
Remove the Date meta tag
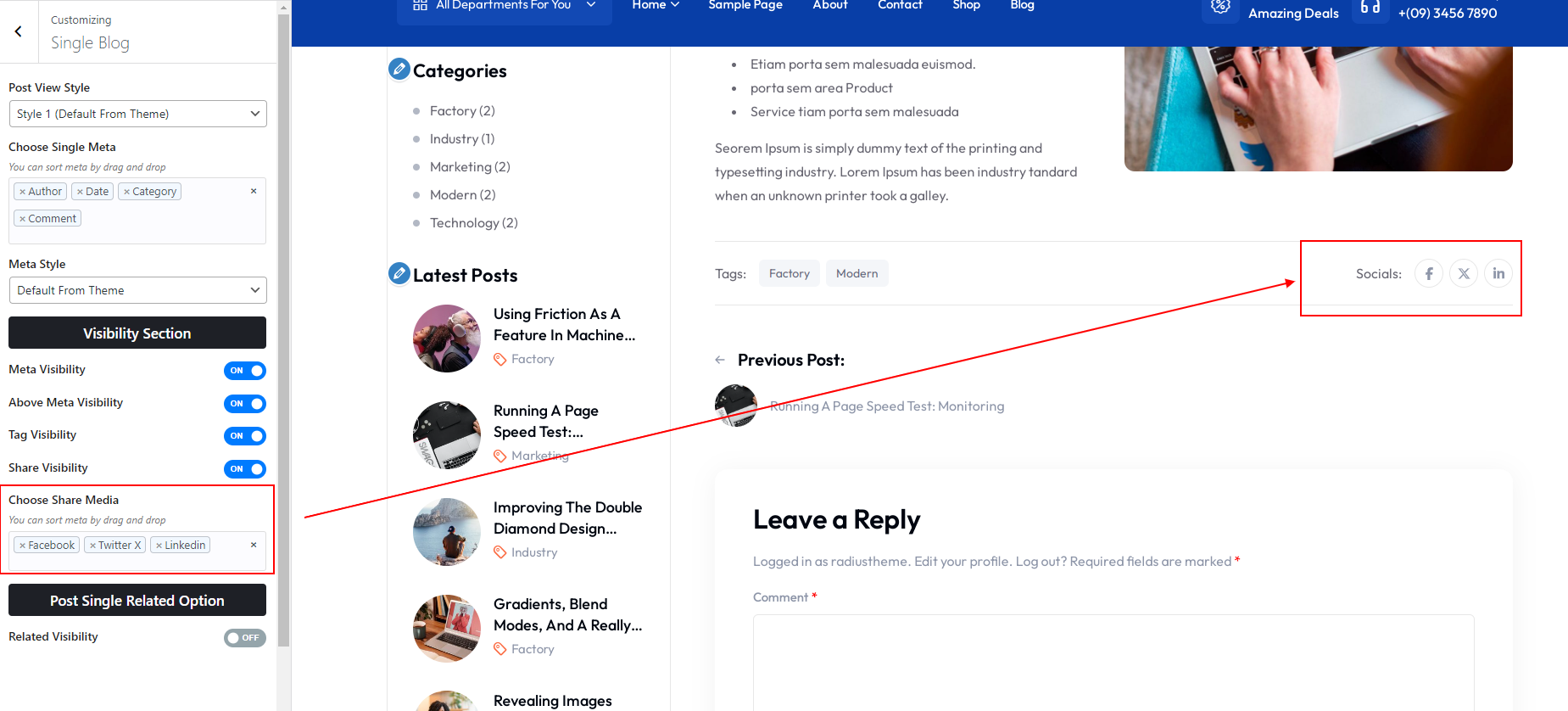pos(80,192)
